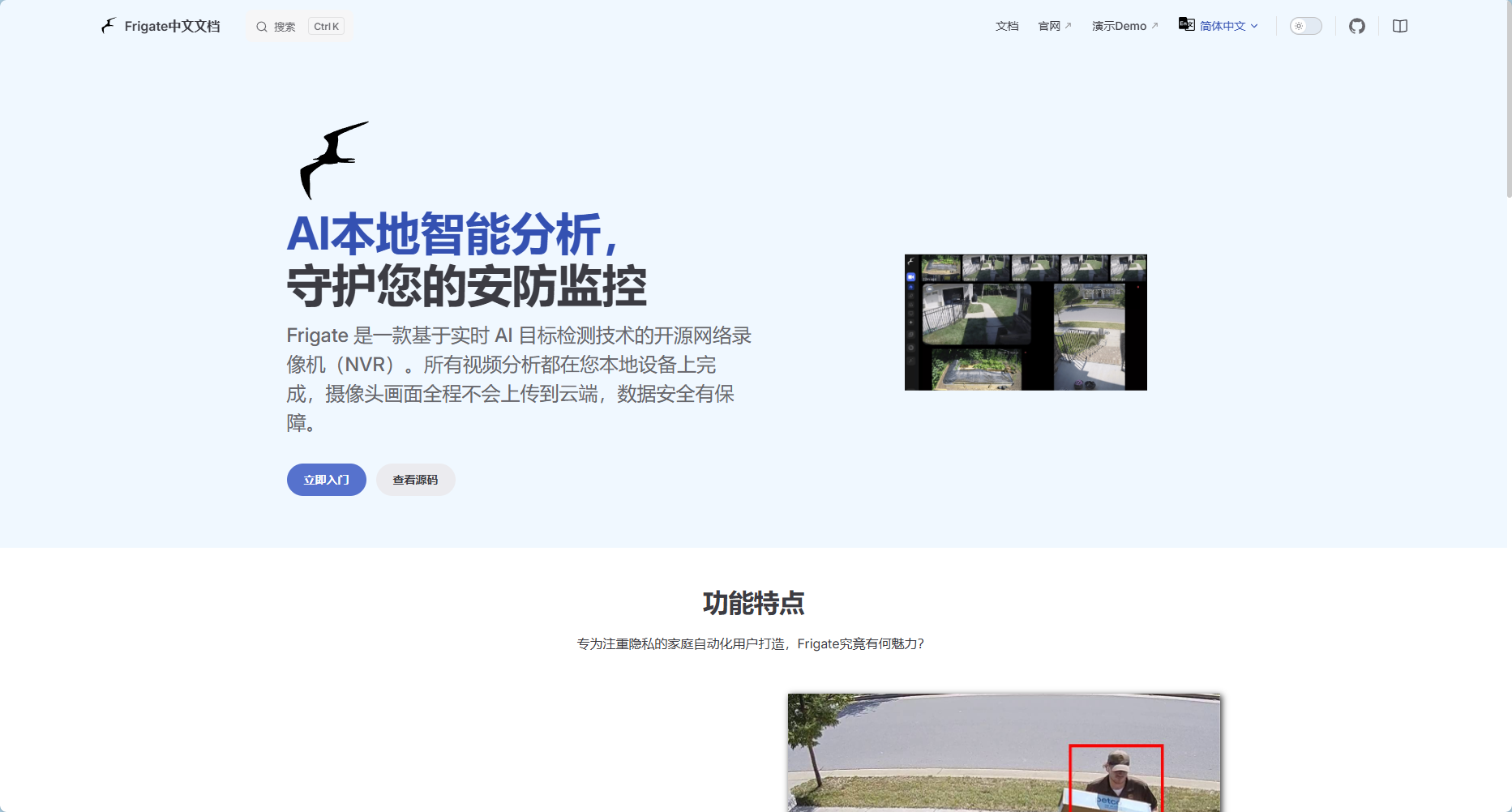The height and width of the screenshot is (812, 1512).
Task: Click the 立即入门 get started button
Action: pyautogui.click(x=327, y=480)
